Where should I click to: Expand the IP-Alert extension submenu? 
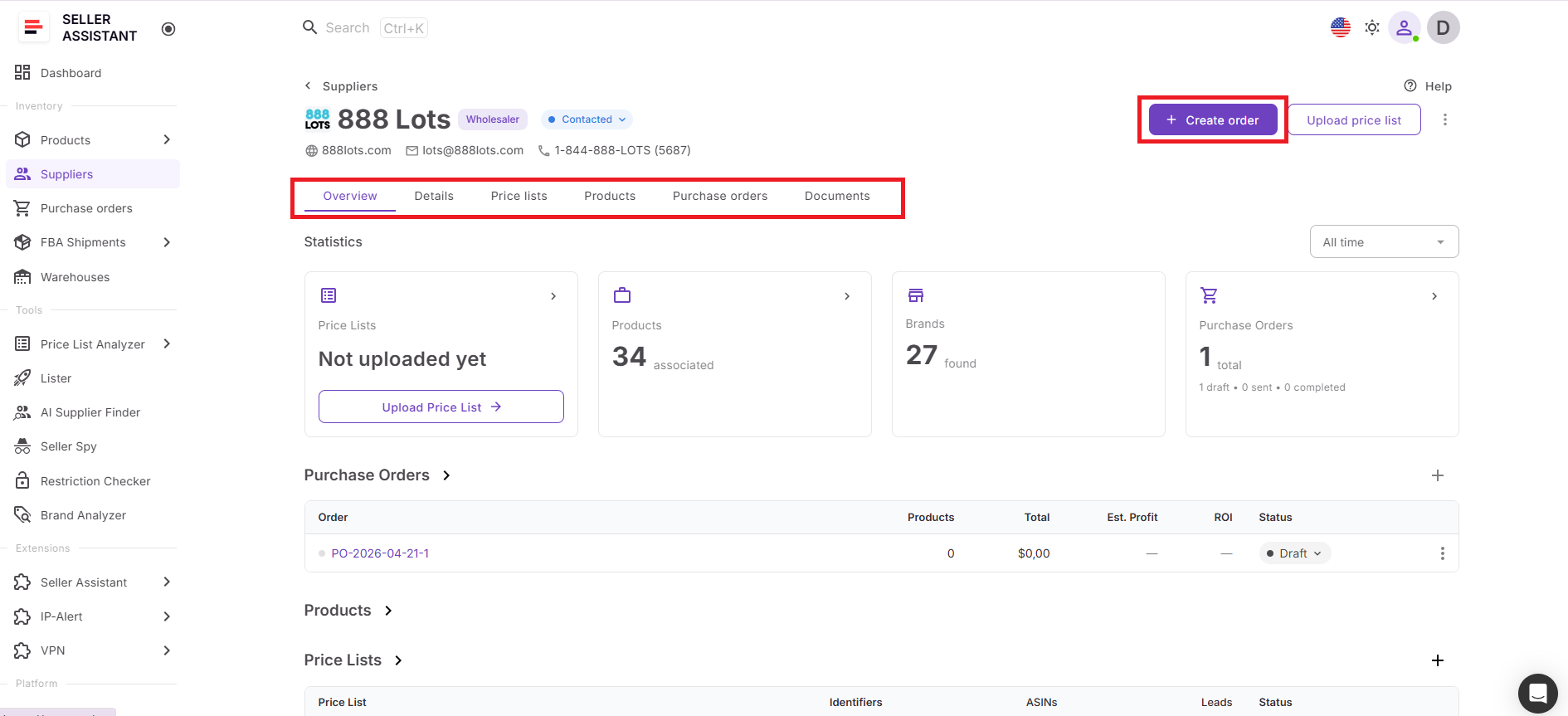167,616
